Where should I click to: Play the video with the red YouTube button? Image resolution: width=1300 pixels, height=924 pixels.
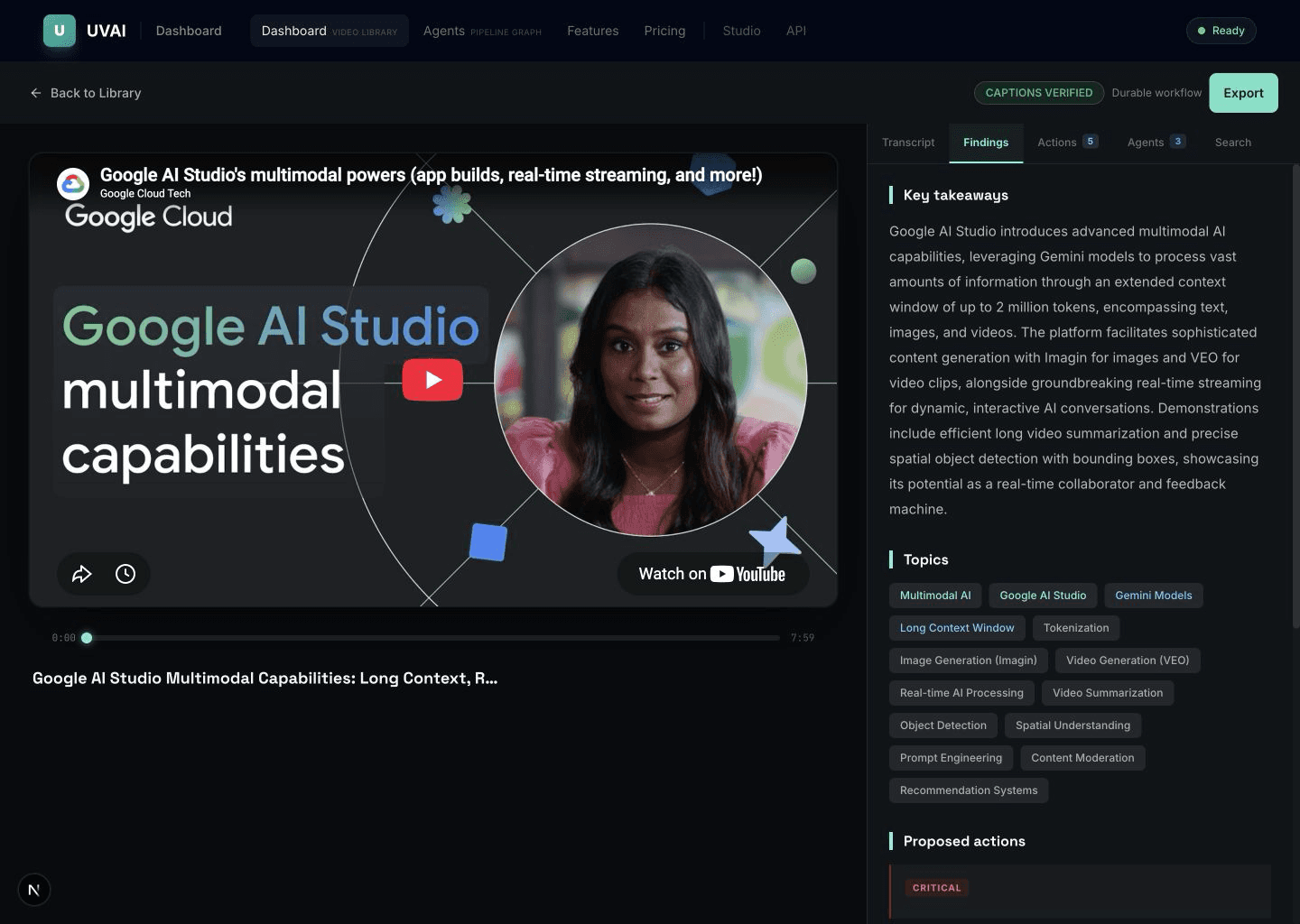click(432, 380)
